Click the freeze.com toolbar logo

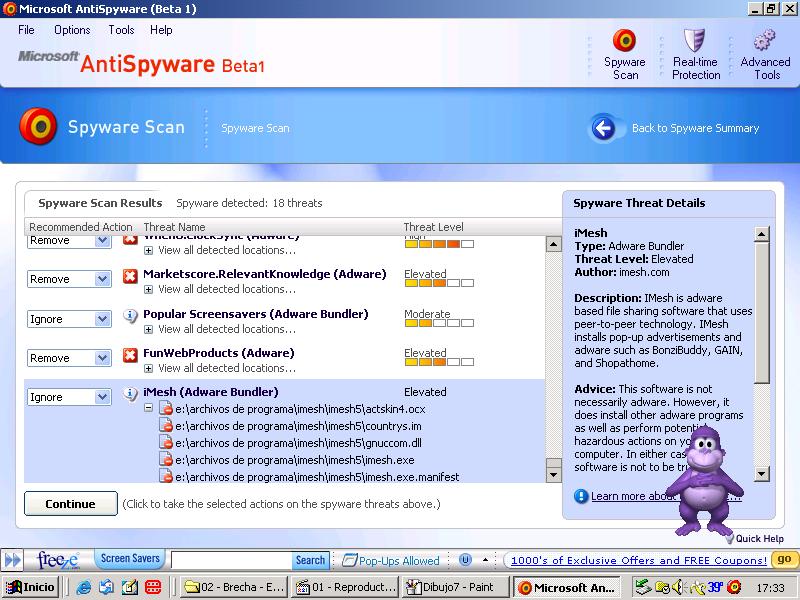point(58,560)
